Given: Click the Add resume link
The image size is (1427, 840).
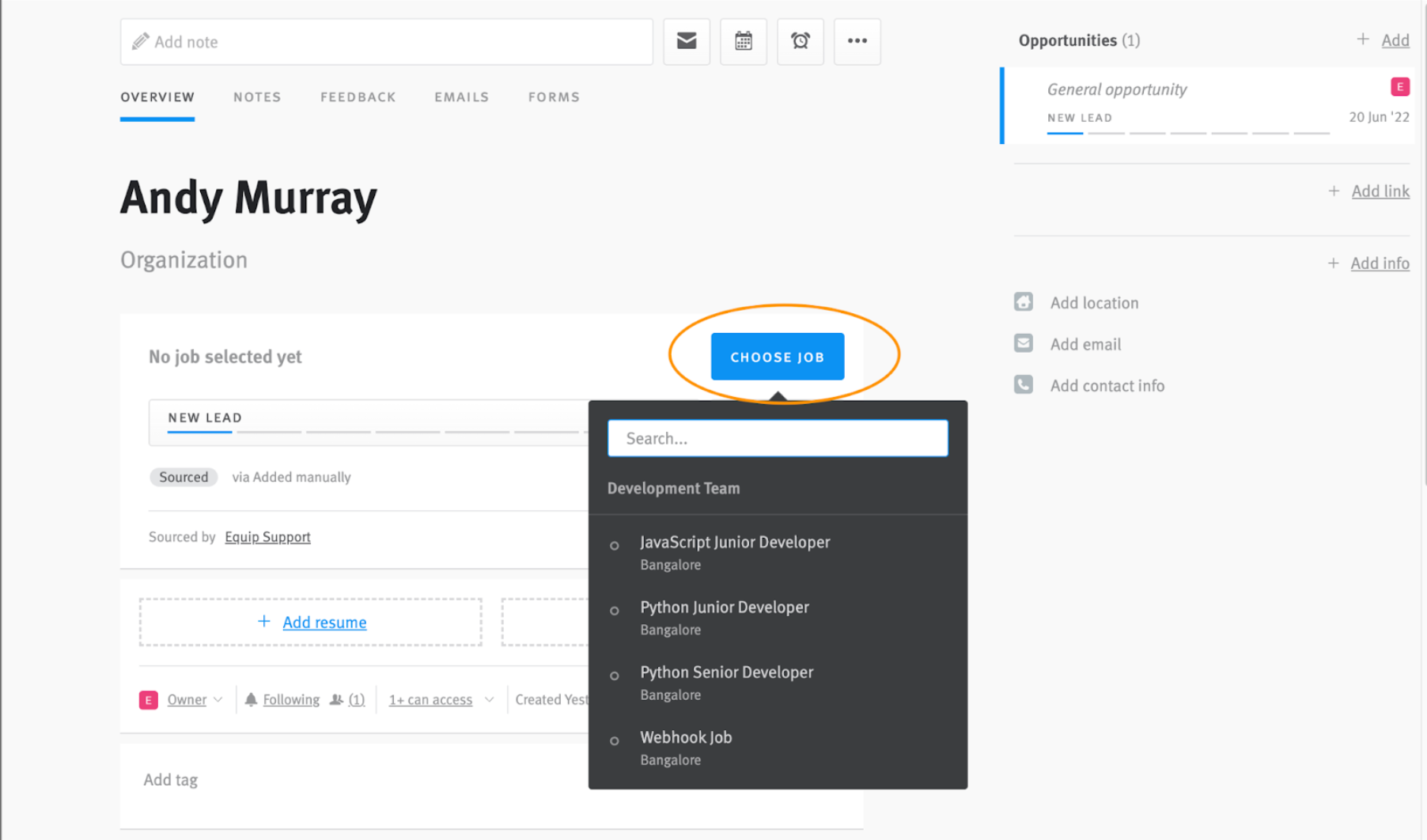Looking at the screenshot, I should [324, 622].
